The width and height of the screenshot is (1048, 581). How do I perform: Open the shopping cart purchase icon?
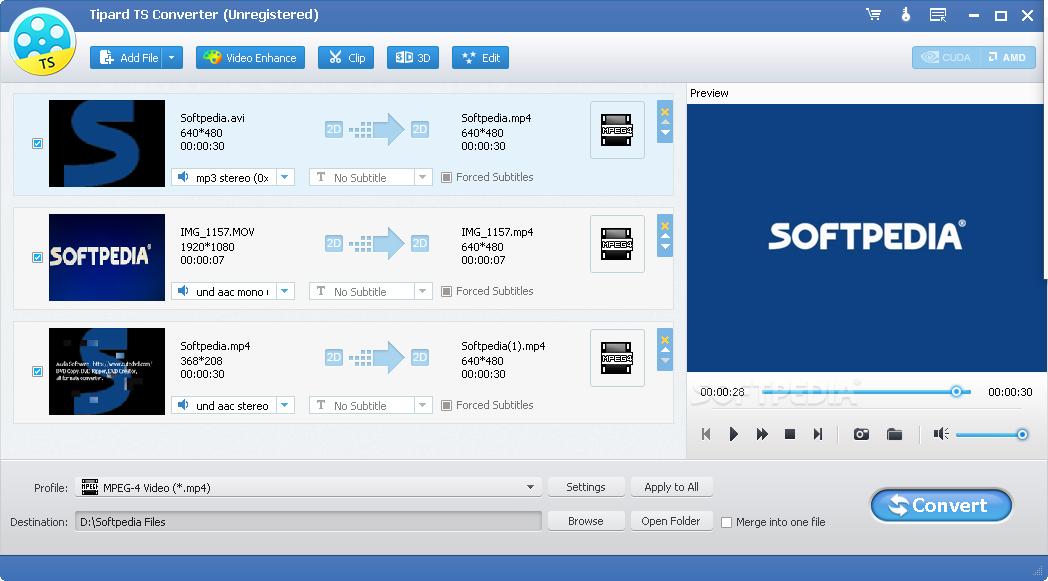[x=874, y=15]
